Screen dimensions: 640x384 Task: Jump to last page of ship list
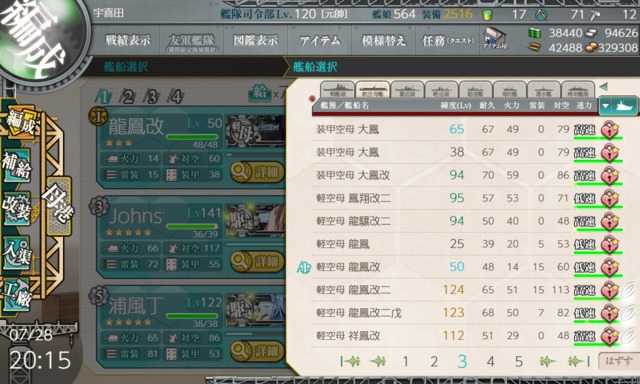pyautogui.click(x=579, y=361)
